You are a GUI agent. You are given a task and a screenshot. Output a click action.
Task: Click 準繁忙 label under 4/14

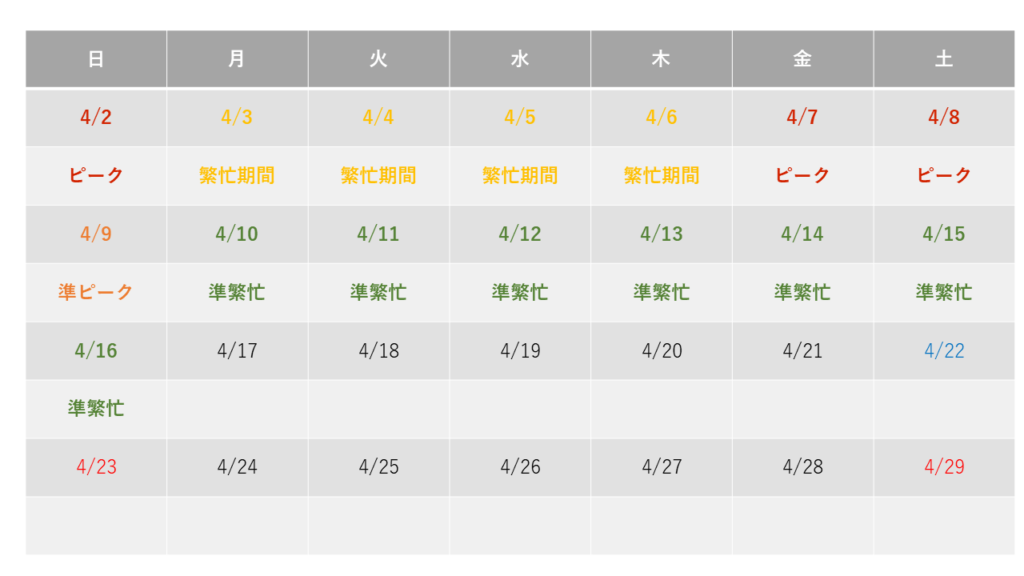[x=803, y=292]
